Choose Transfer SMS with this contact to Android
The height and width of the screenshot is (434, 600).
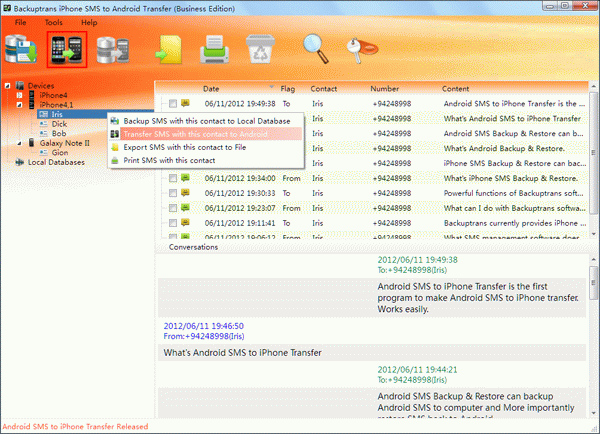click(206, 134)
